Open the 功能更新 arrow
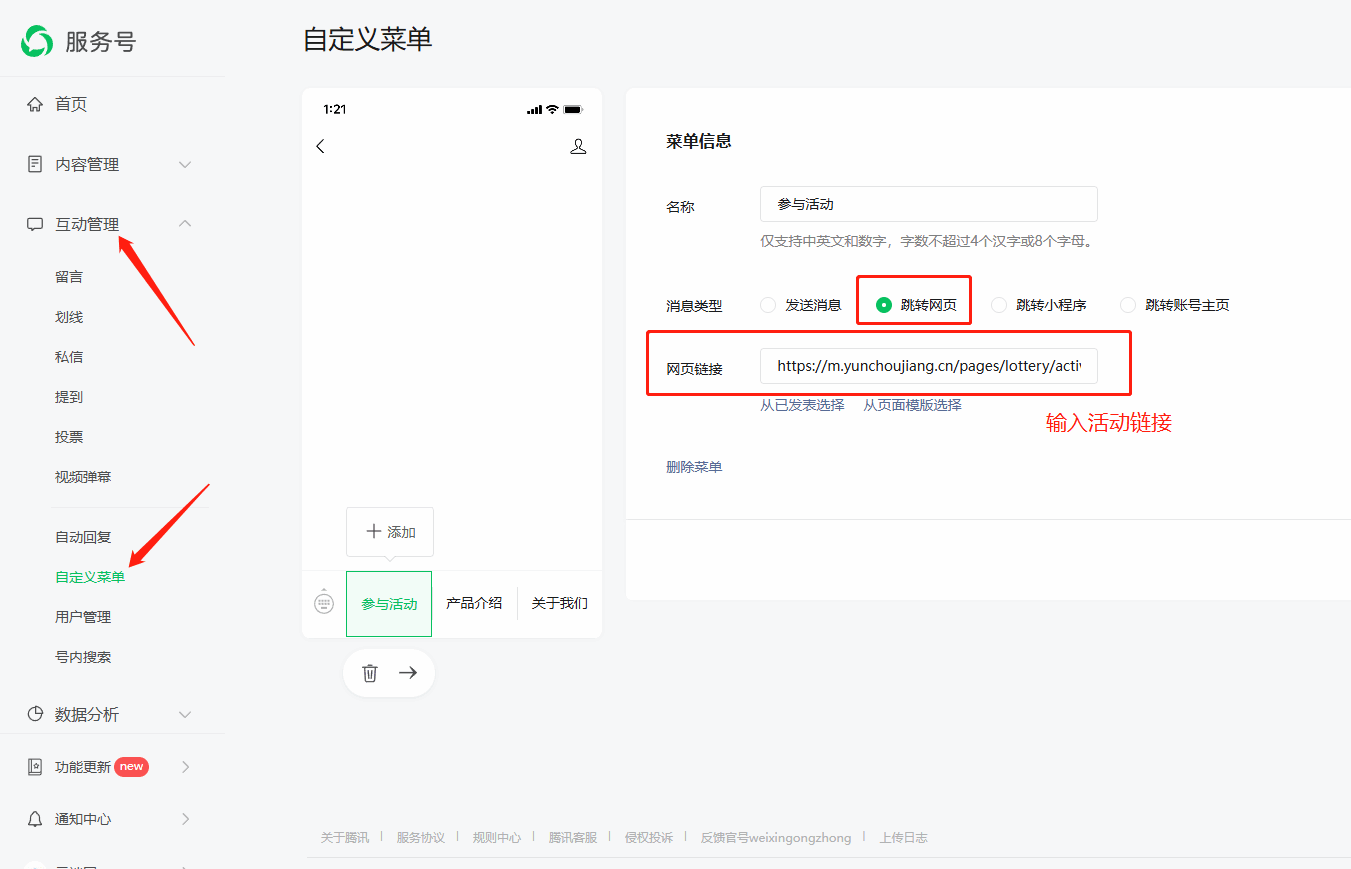This screenshot has width=1351, height=869. (186, 767)
